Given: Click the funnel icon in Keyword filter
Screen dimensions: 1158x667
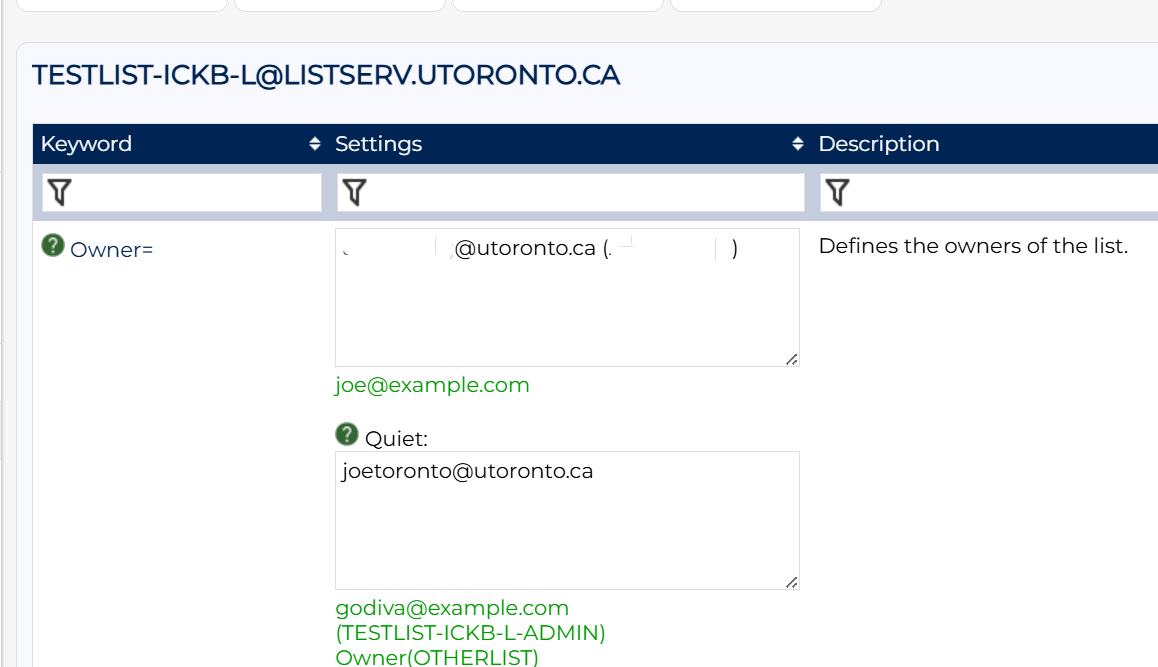Looking at the screenshot, I should (59, 192).
